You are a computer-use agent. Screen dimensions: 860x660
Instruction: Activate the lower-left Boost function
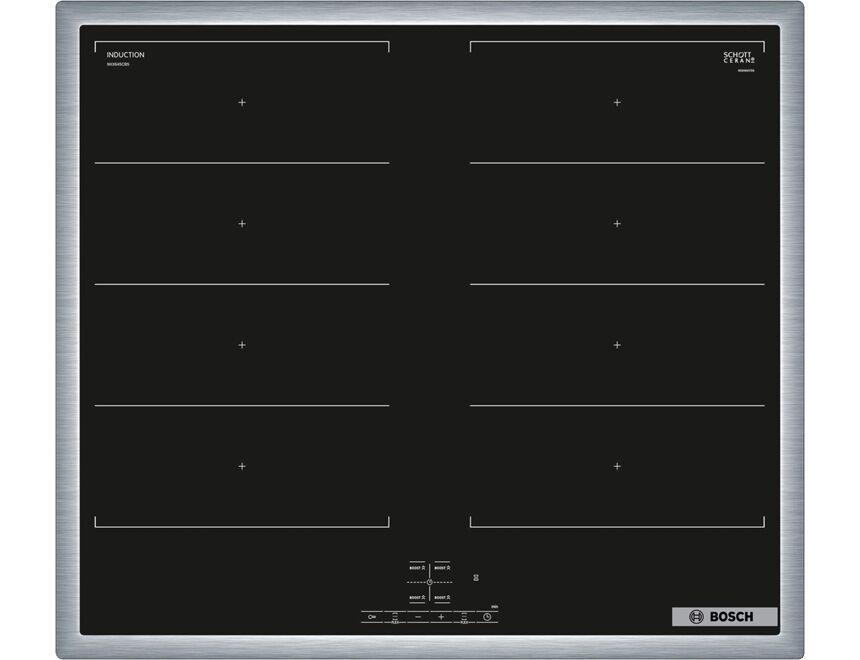(x=416, y=597)
